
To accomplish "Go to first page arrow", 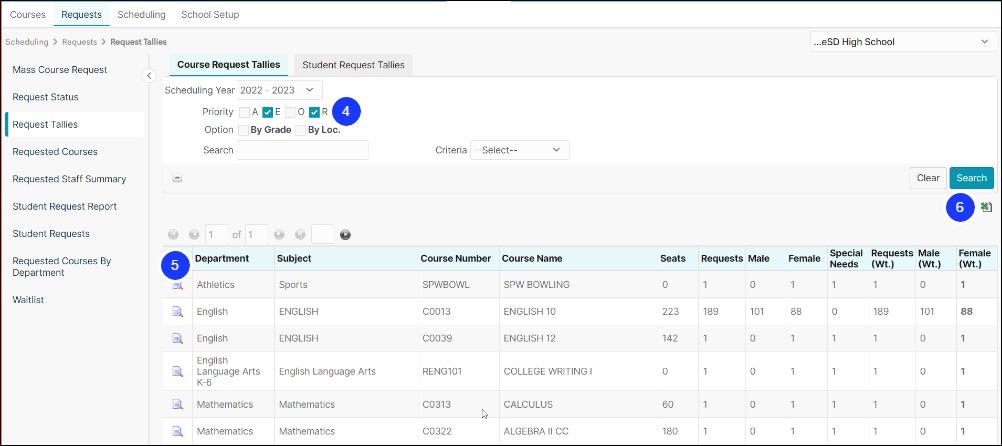I will click(x=173, y=235).
